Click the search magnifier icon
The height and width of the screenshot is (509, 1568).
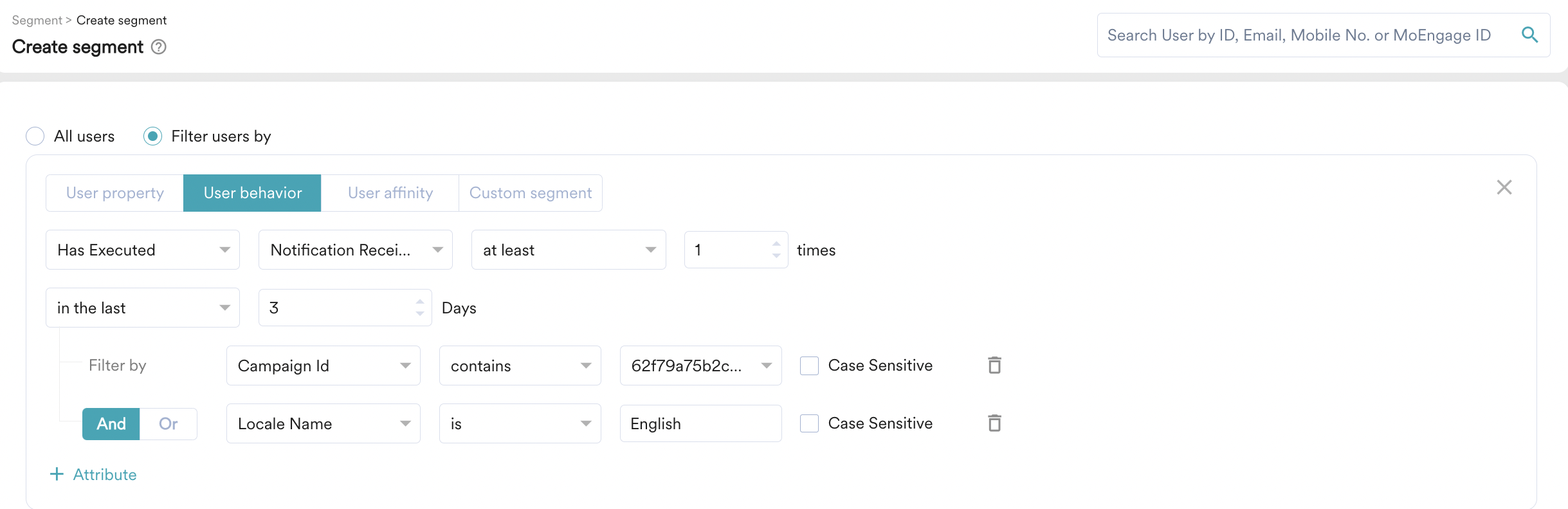pos(1529,35)
